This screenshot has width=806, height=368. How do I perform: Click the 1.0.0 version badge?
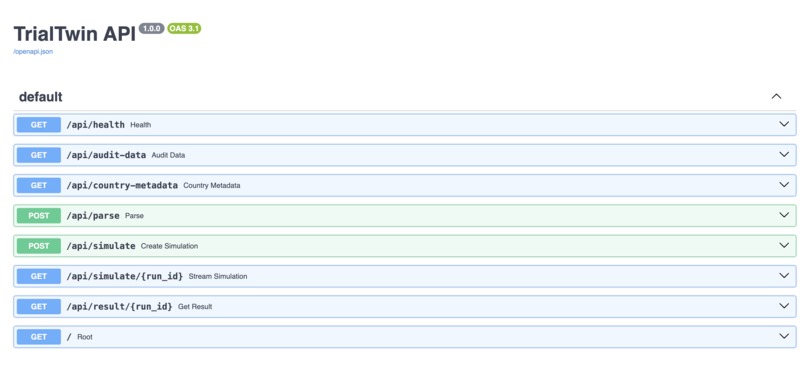(x=152, y=29)
